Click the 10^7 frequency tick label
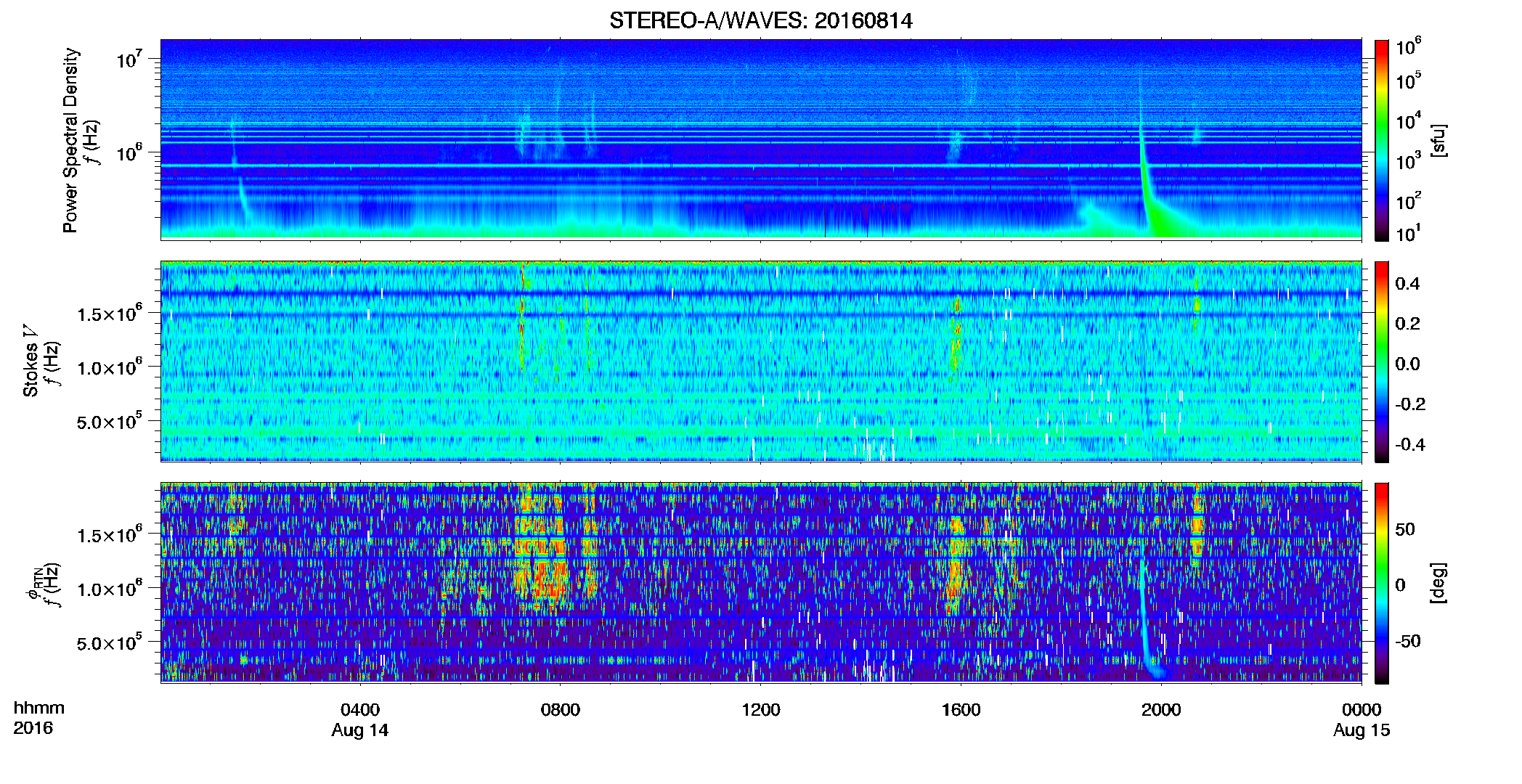Screen dimensions: 1522x784 pyautogui.click(x=129, y=58)
